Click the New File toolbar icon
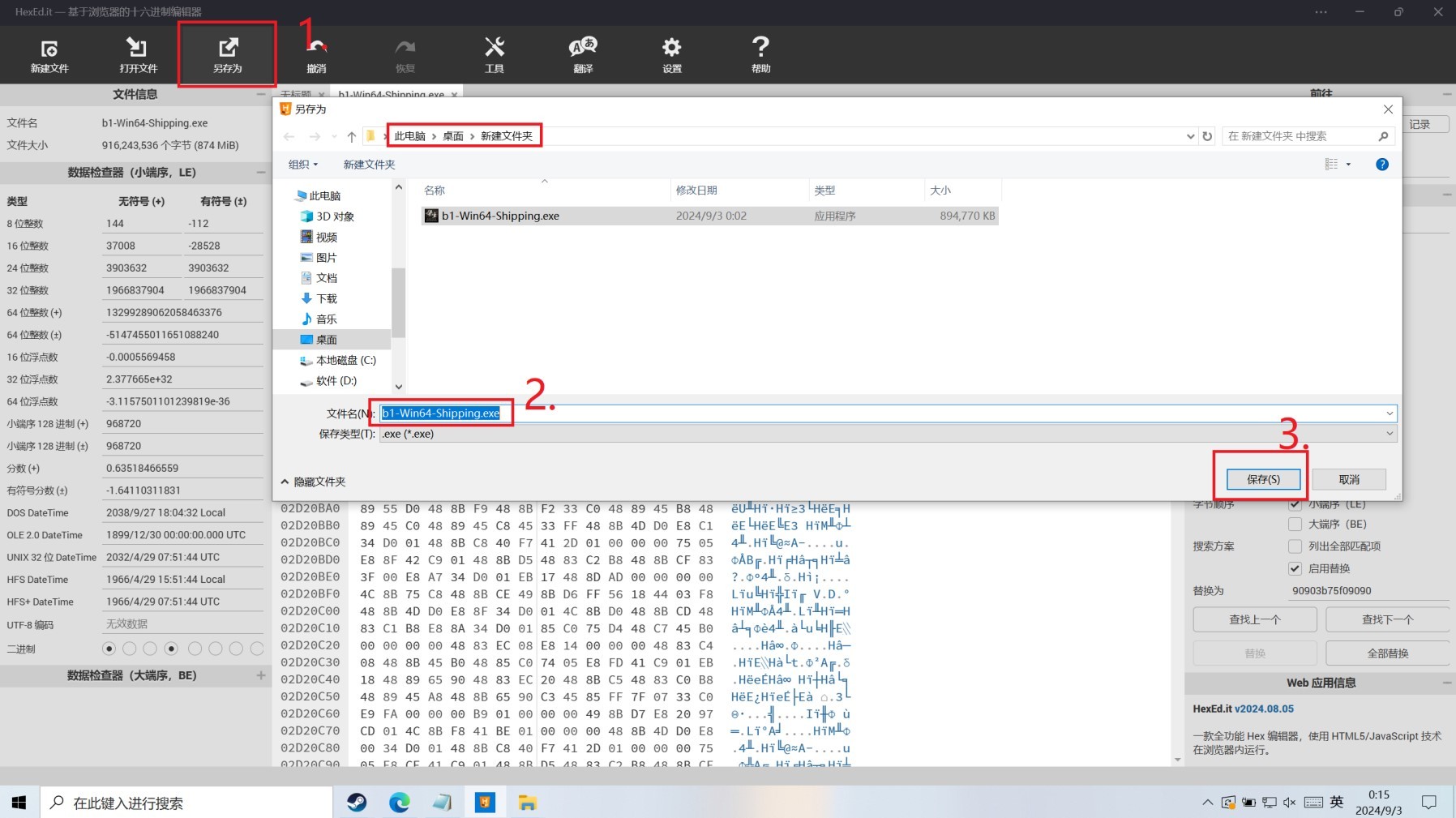Viewport: 1456px width, 818px height. coord(49,54)
